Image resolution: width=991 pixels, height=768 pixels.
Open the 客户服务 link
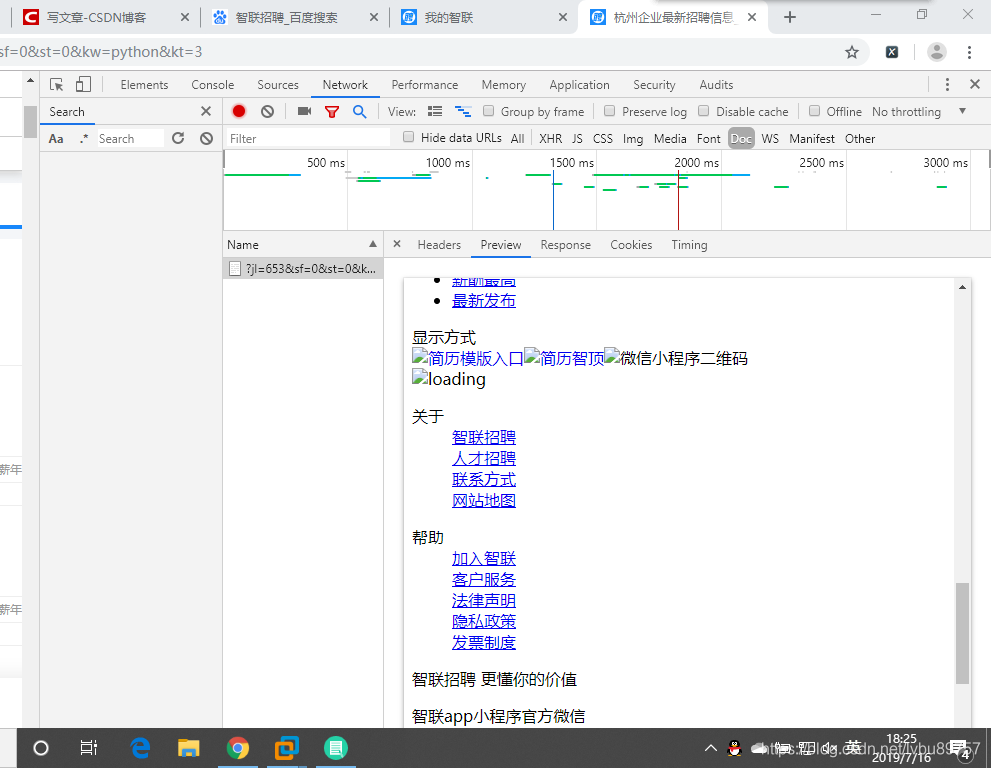pyautogui.click(x=483, y=579)
